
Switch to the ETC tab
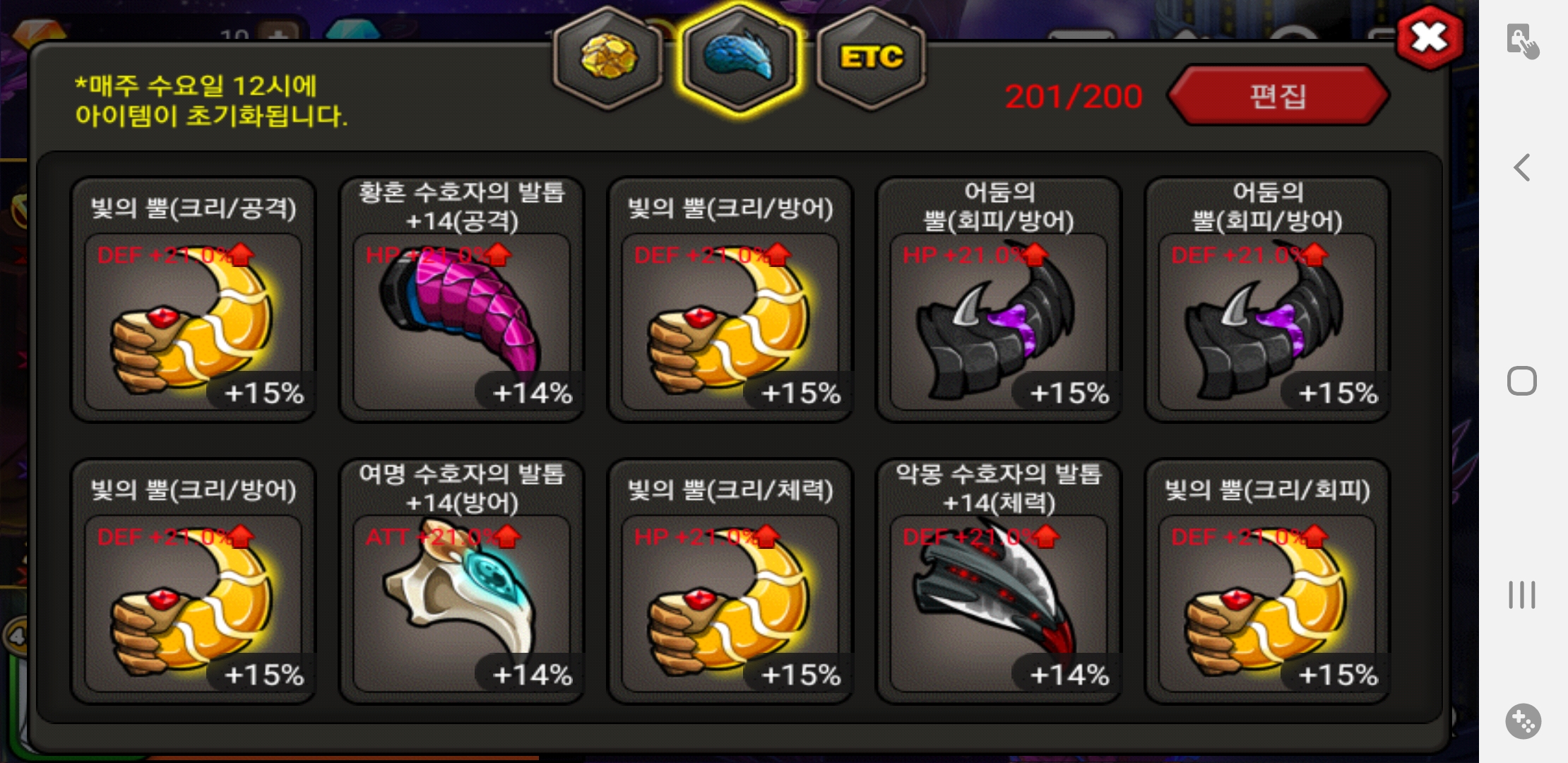tap(871, 58)
